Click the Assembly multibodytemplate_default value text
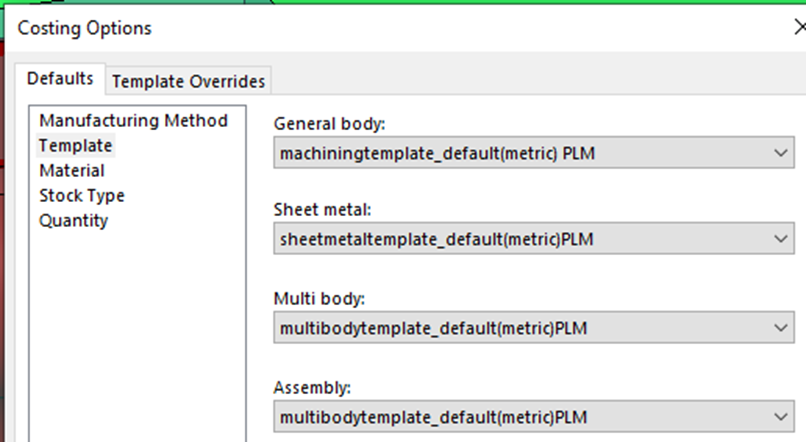 433,417
